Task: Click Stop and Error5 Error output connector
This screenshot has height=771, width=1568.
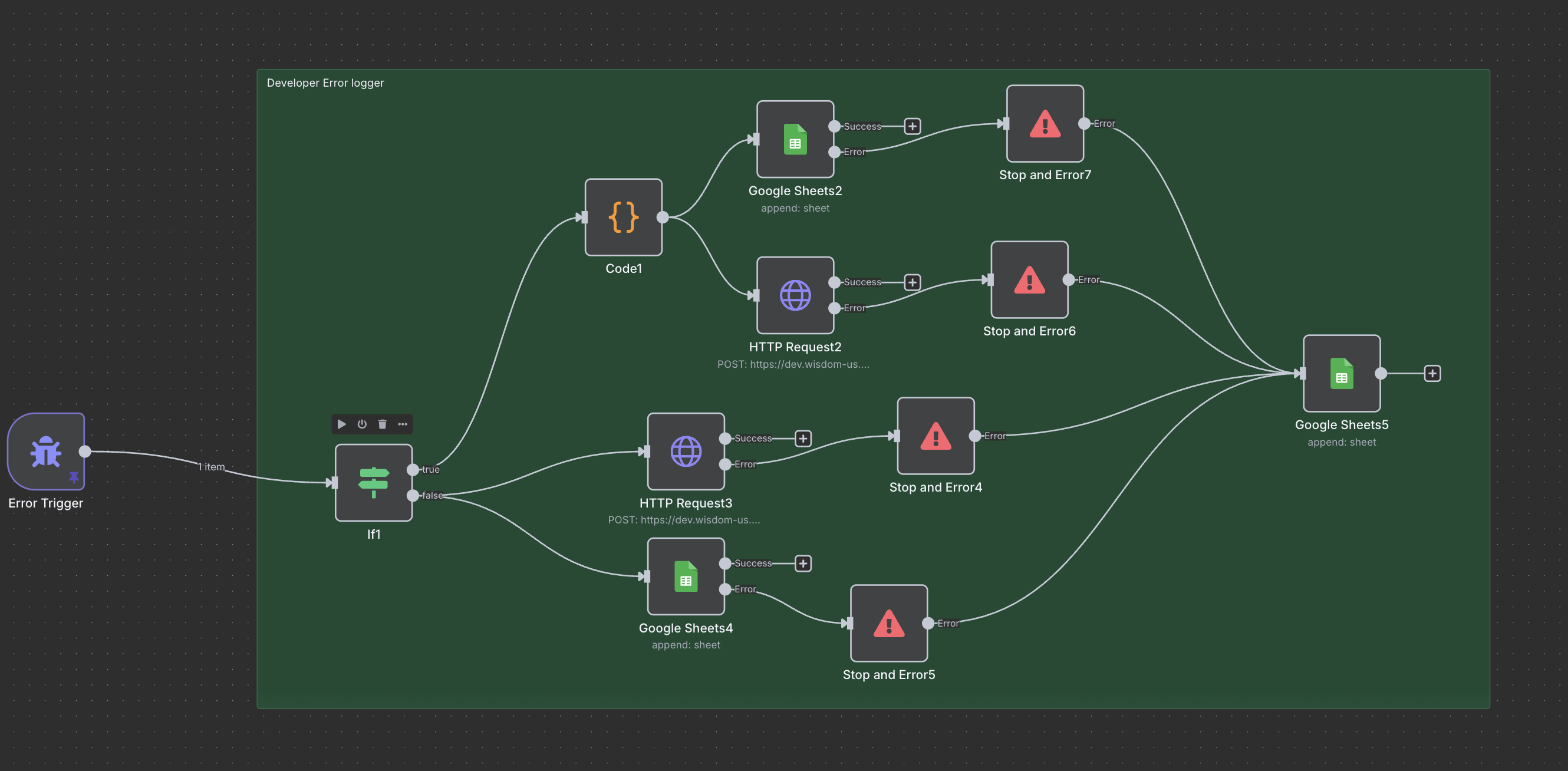Action: click(x=928, y=623)
